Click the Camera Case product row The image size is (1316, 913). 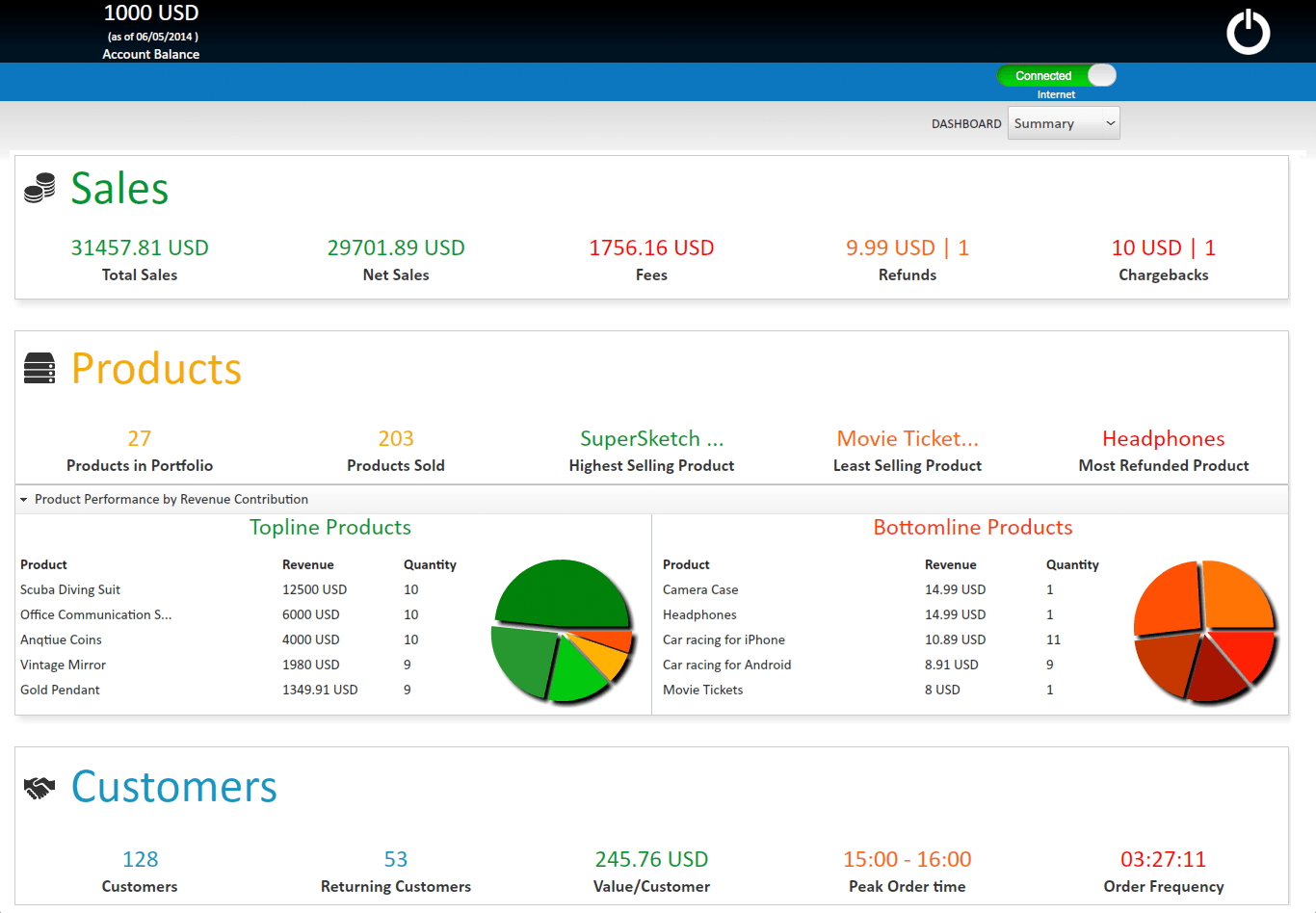pyautogui.click(x=700, y=589)
